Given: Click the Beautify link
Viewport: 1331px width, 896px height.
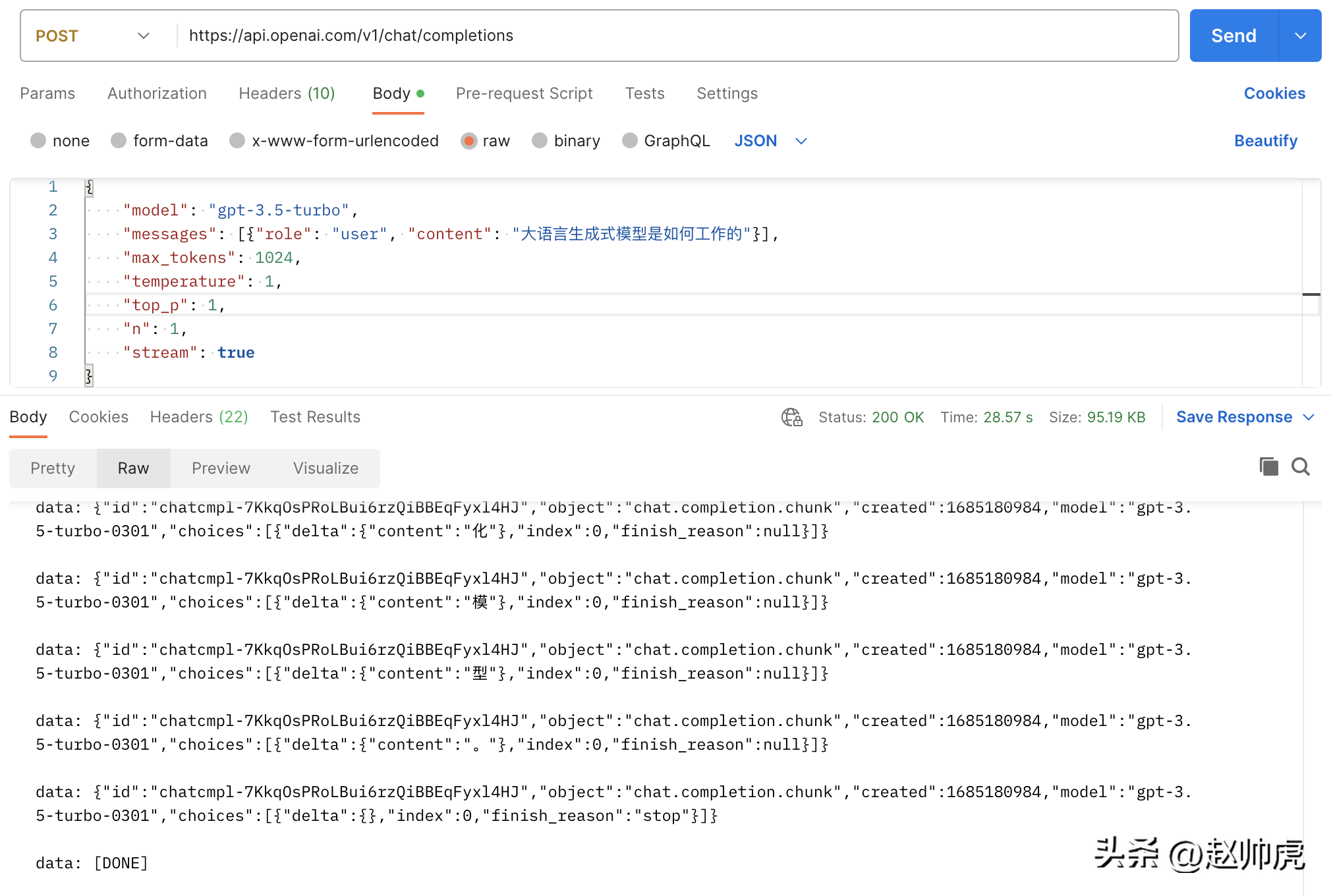Looking at the screenshot, I should pyautogui.click(x=1265, y=141).
